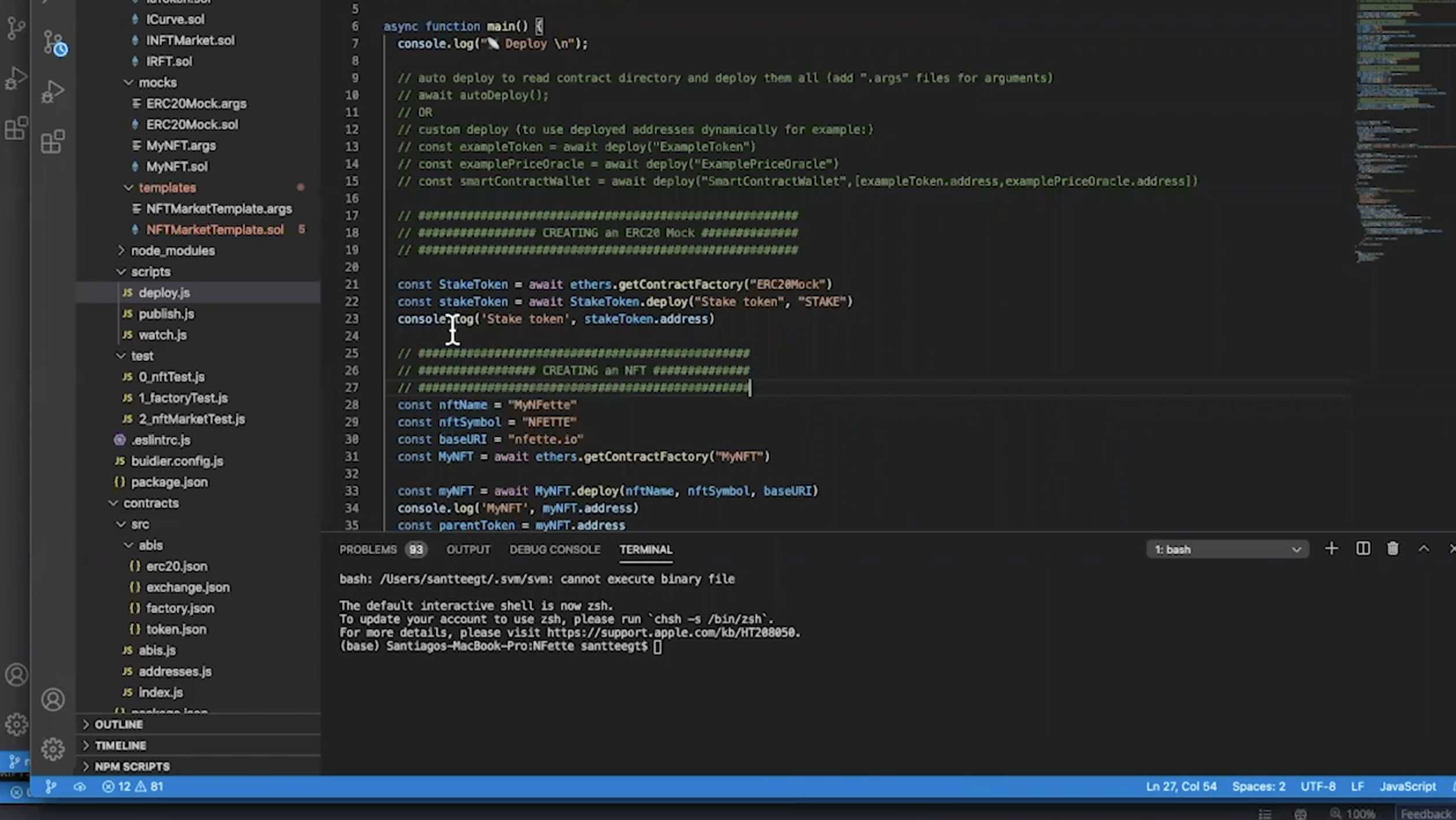Change the UTF-8 encoding setting
The image size is (1456, 820).
coord(1318,786)
